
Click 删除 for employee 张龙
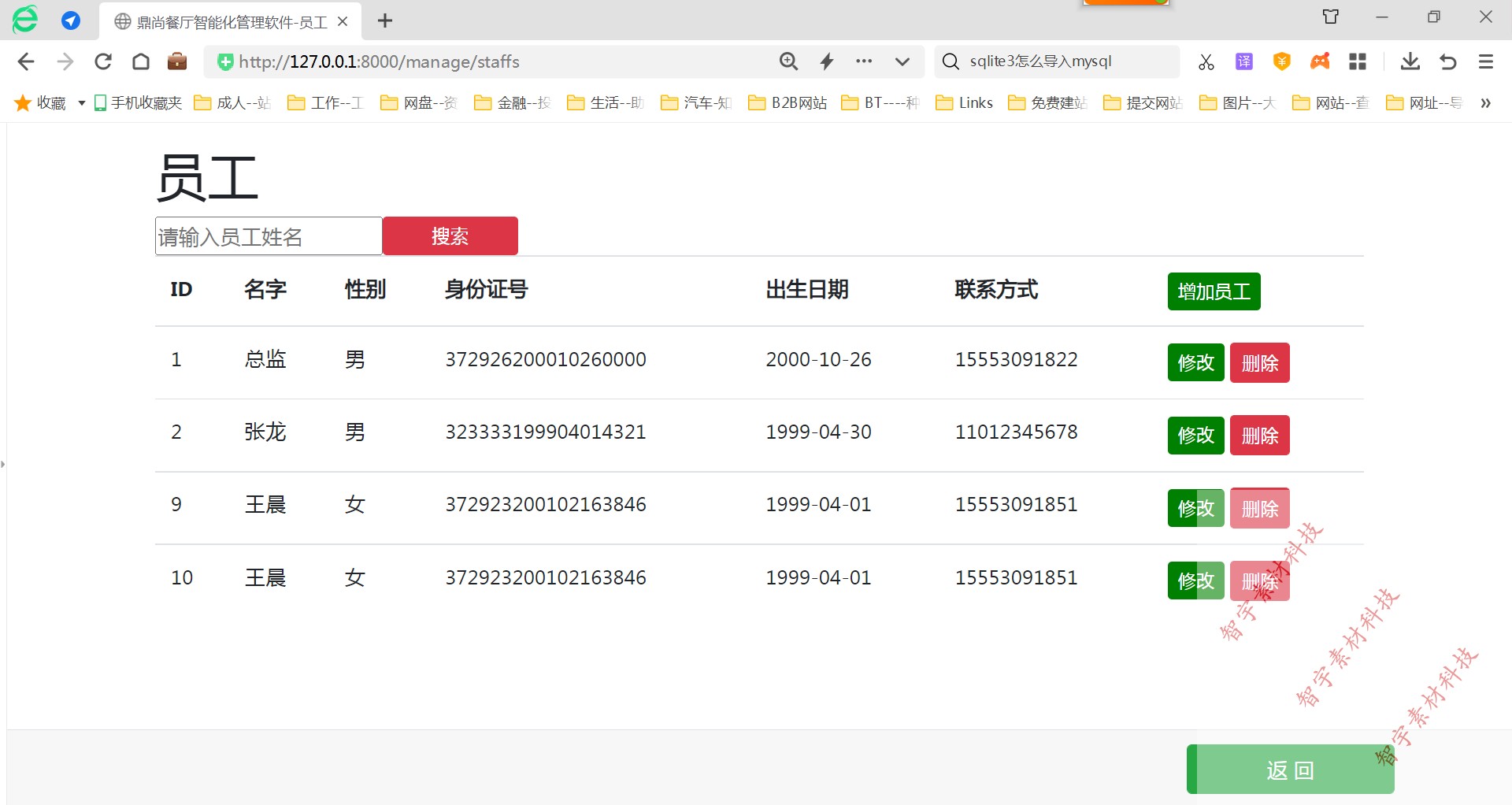[1260, 436]
